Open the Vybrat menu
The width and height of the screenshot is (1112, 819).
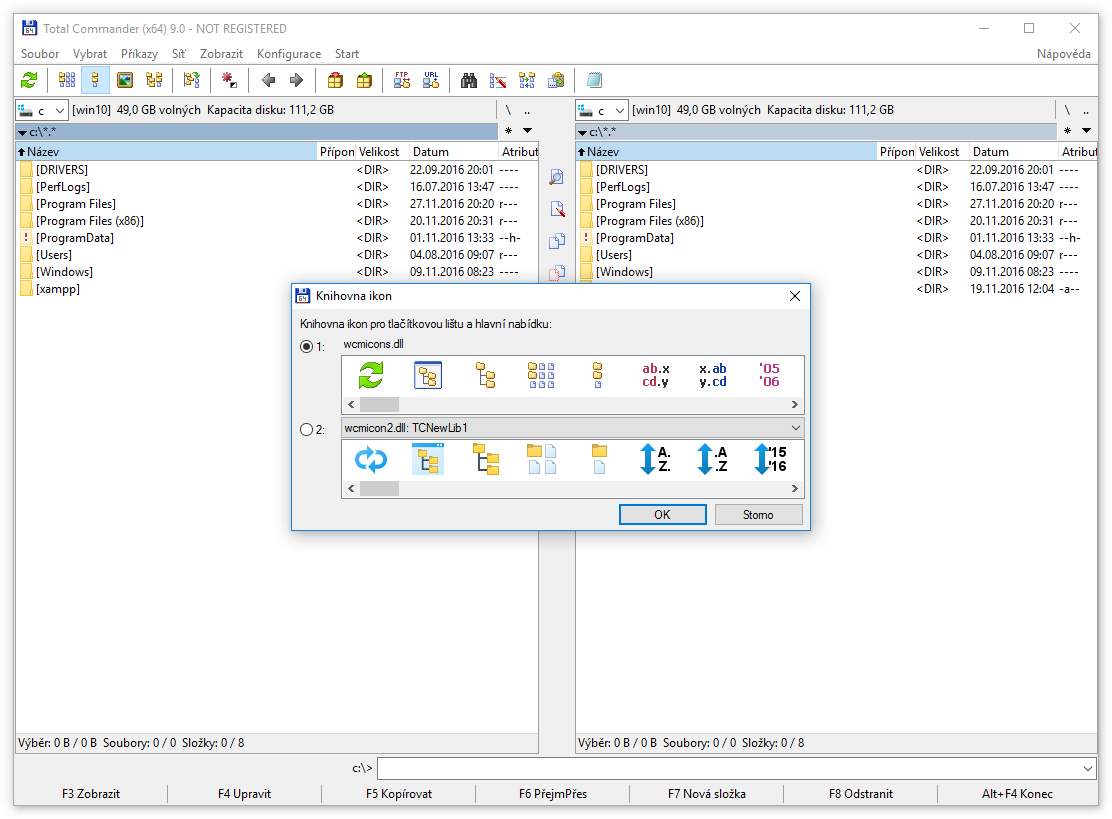[89, 54]
